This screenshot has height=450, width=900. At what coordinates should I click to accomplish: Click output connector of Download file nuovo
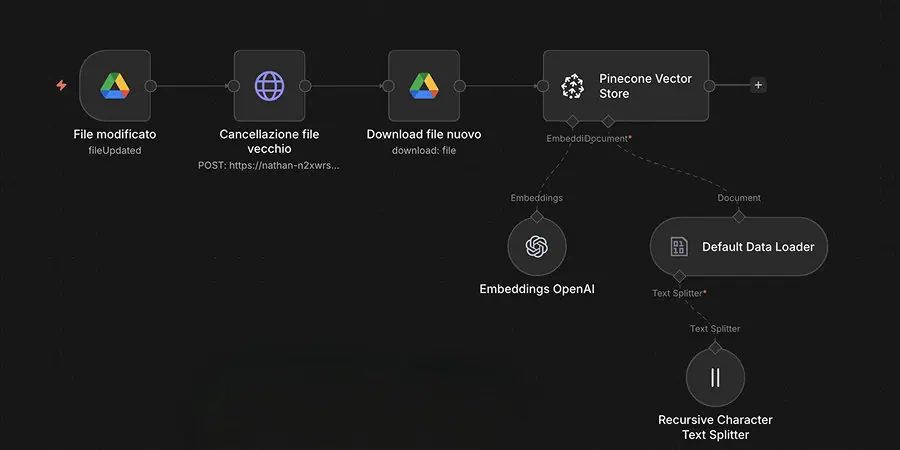pos(460,86)
